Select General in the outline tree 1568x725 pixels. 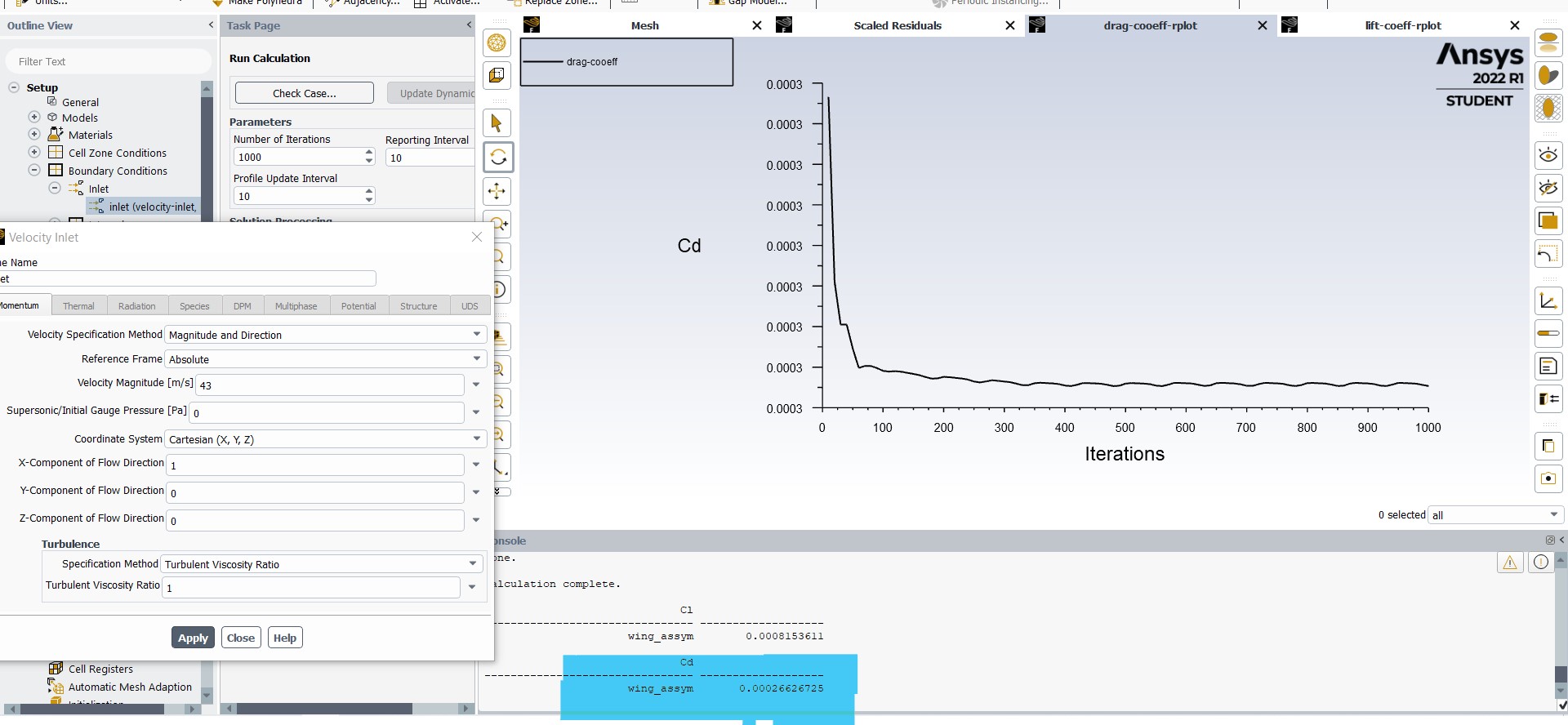(x=80, y=102)
